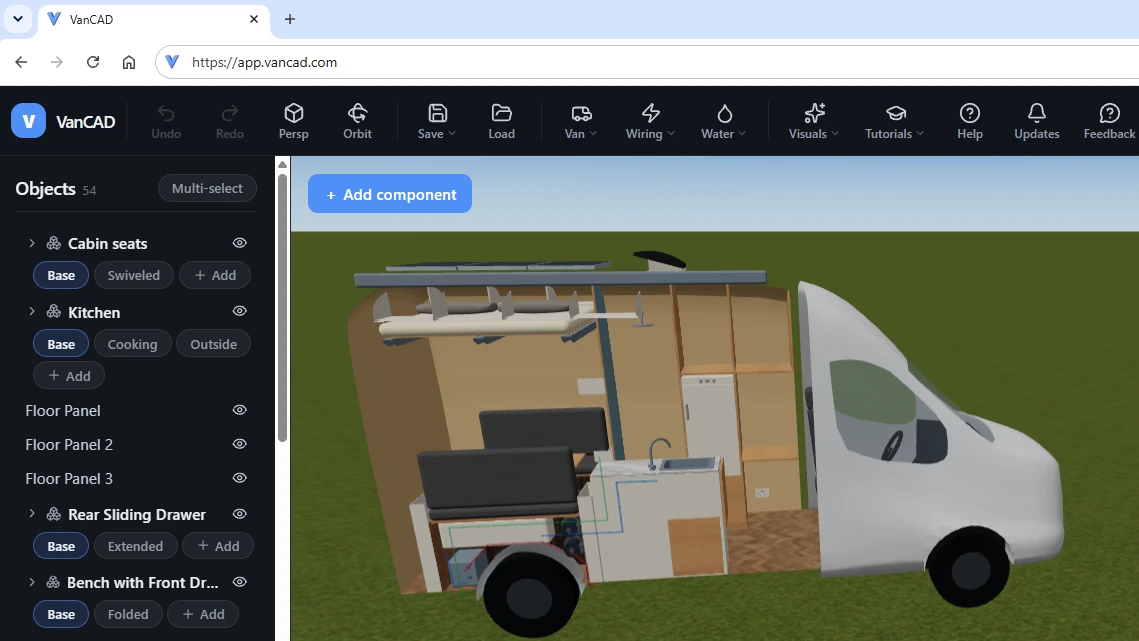Hide the Kitchen group
The width and height of the screenshot is (1139, 641).
240,311
